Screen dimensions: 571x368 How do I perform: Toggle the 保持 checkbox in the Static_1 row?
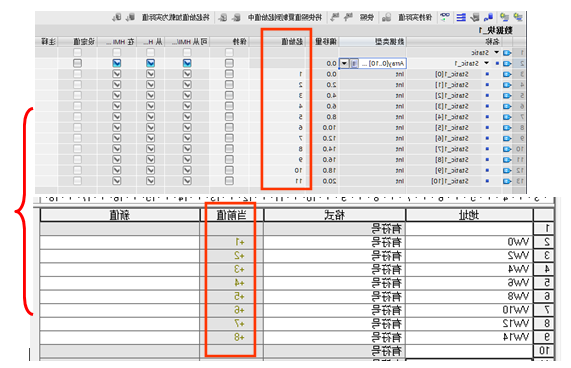click(x=229, y=63)
